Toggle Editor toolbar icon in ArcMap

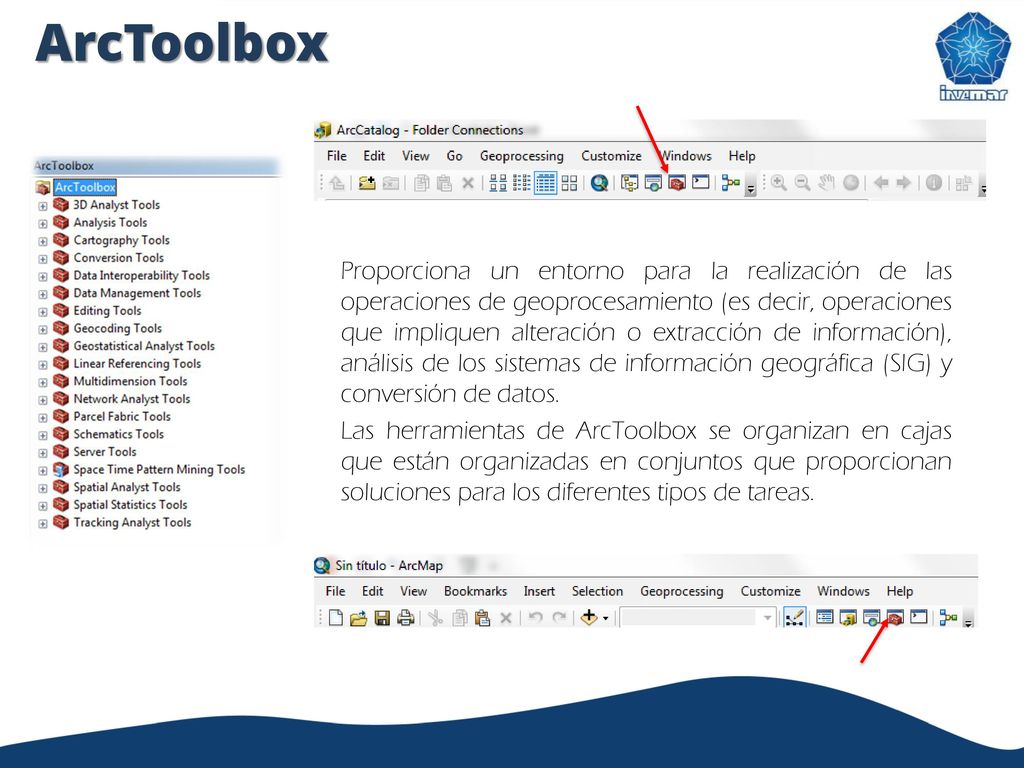[794, 617]
